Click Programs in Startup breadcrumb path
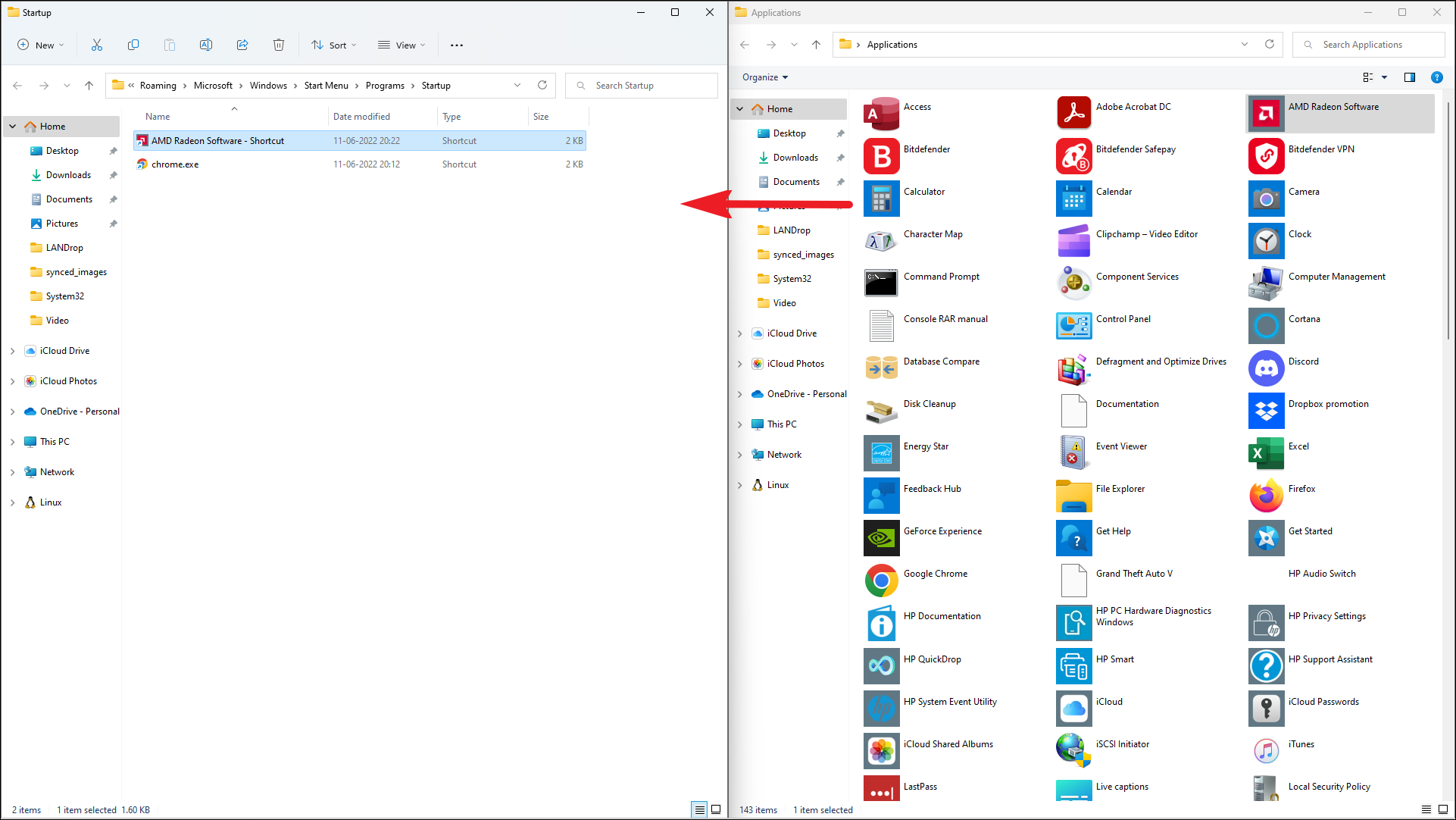 pyautogui.click(x=385, y=86)
